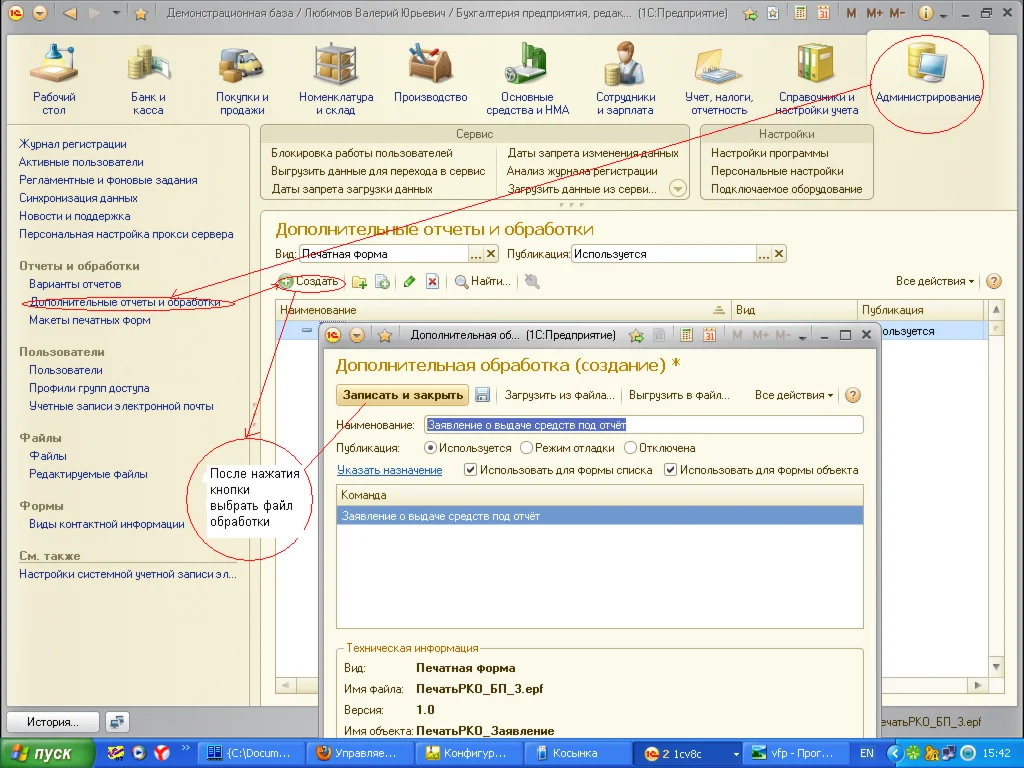Open the Покупки и продажи section
The width and height of the screenshot is (1024, 768).
242,79
